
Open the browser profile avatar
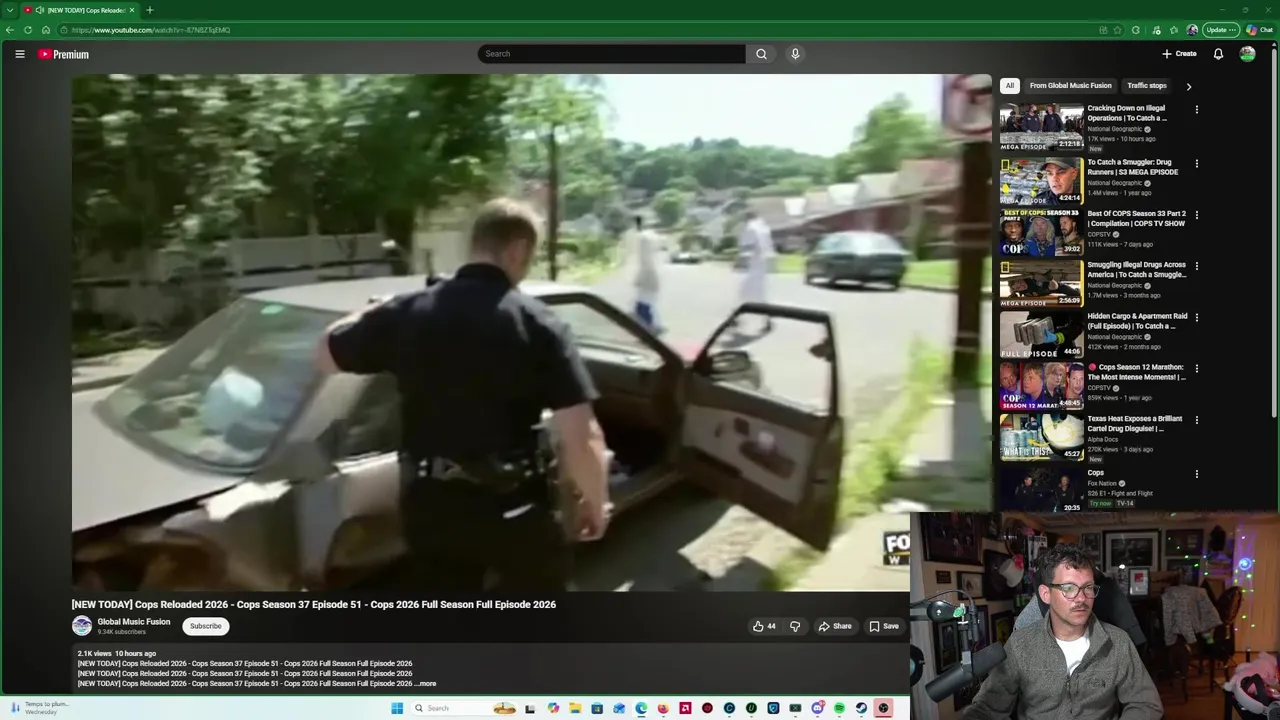1192,30
